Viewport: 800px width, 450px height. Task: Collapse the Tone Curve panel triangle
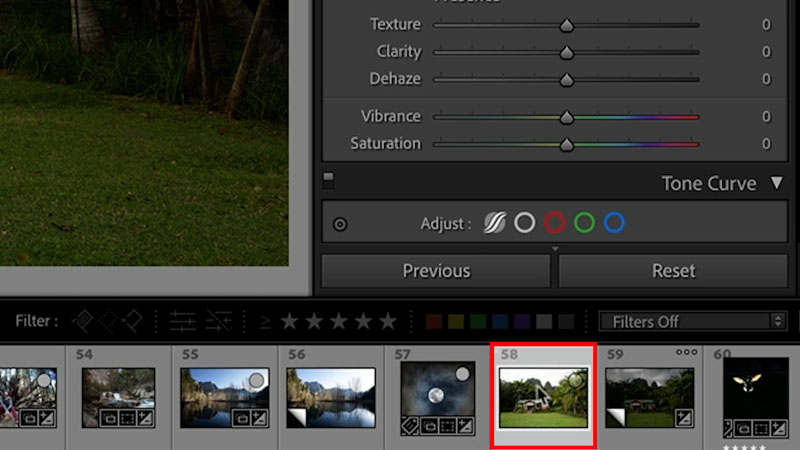[x=777, y=183]
